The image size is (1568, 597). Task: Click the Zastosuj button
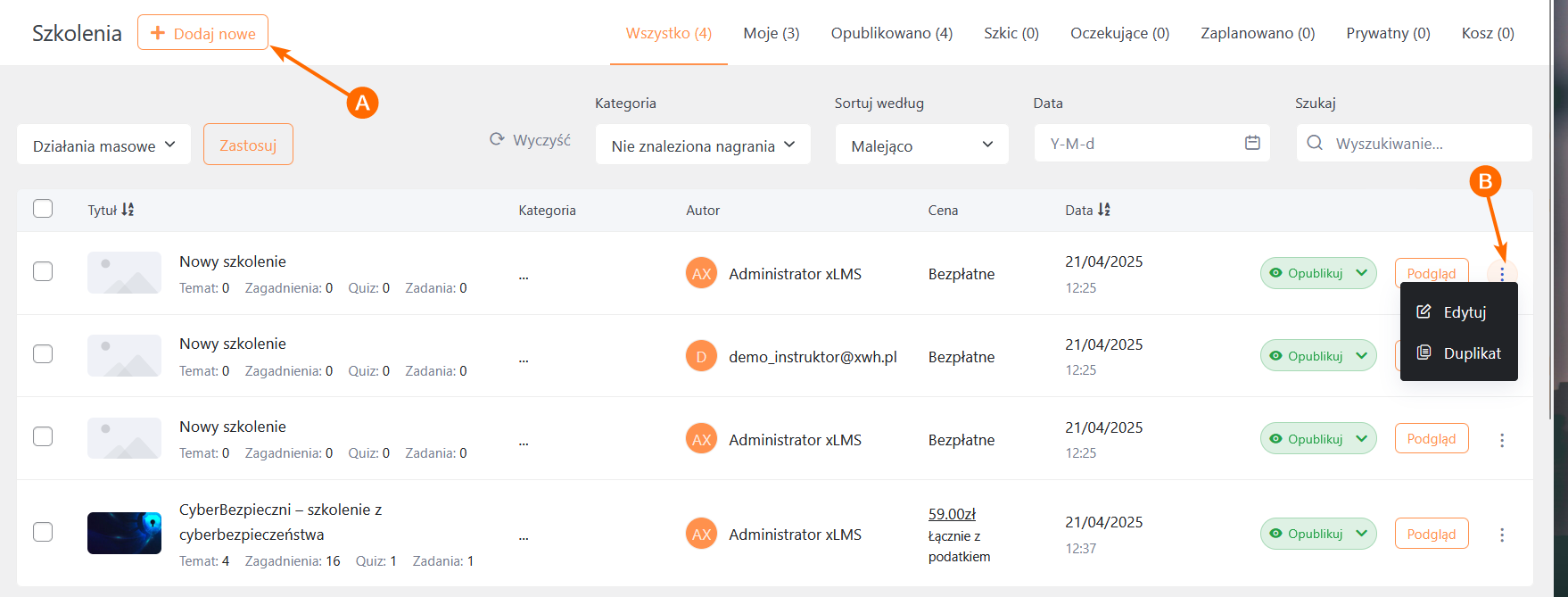(x=248, y=145)
